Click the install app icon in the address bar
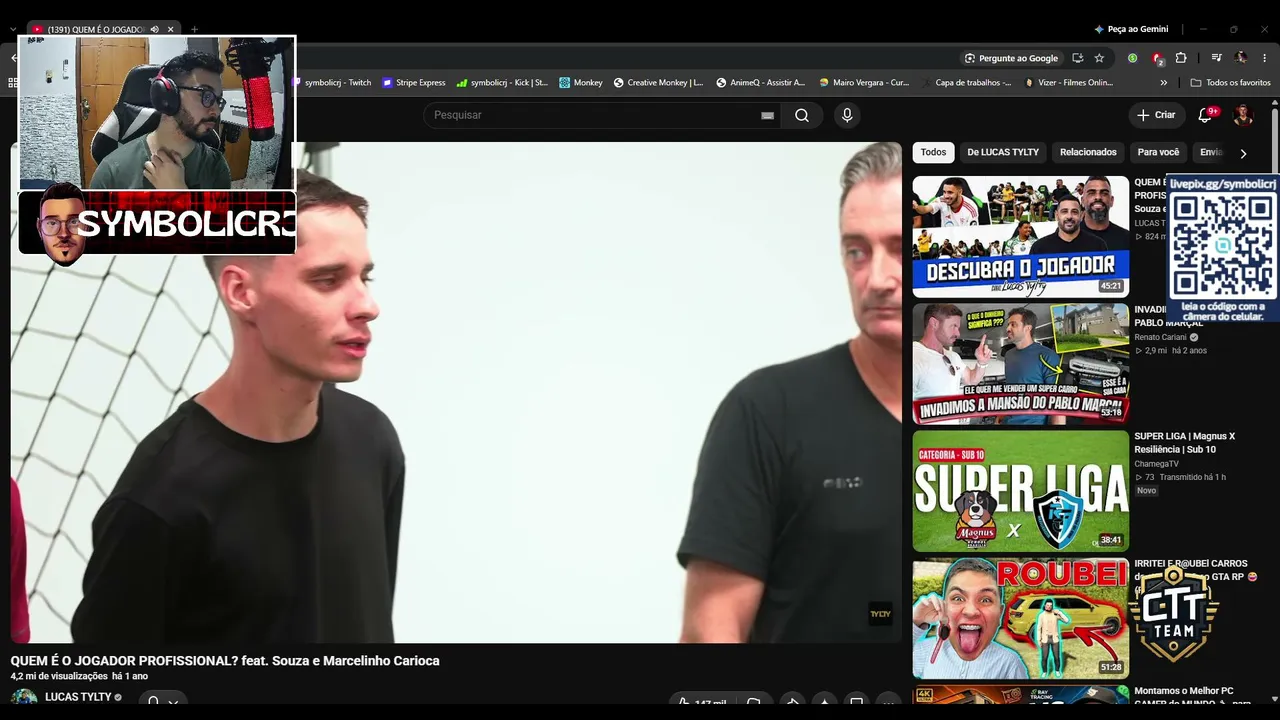Viewport: 1280px width, 720px height. point(1077,58)
